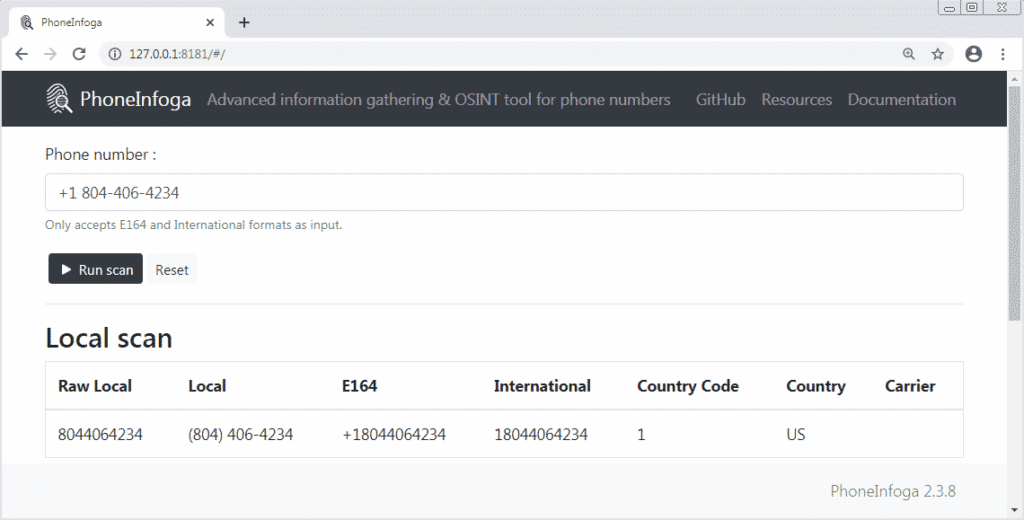This screenshot has width=1024, height=520.
Task: Click the PhoneInfoga fingerprint logo icon
Action: pos(59,99)
